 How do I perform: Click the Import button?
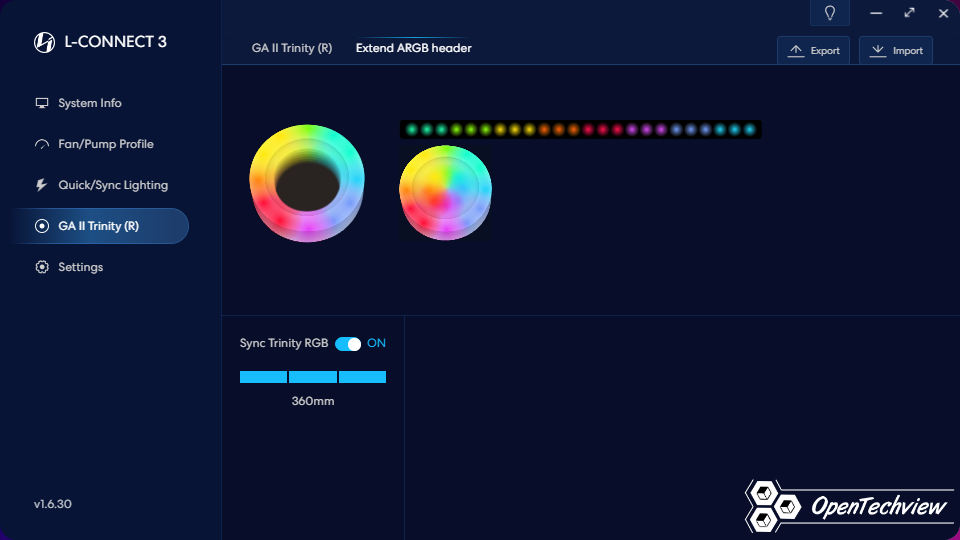[896, 50]
